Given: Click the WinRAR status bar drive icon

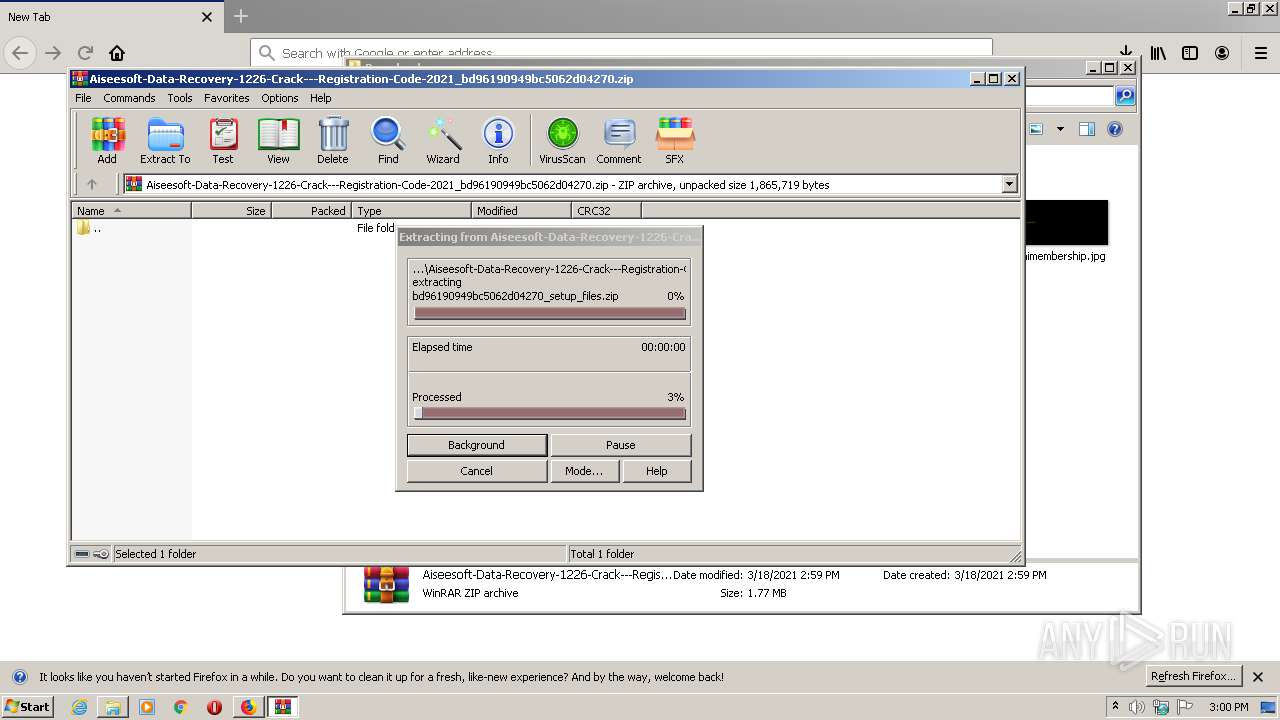Looking at the screenshot, I should 83,554.
